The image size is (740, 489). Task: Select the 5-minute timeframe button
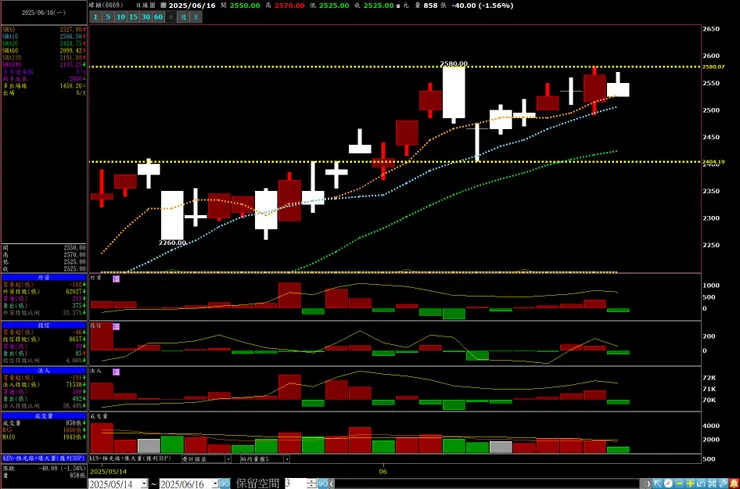[x=108, y=17]
